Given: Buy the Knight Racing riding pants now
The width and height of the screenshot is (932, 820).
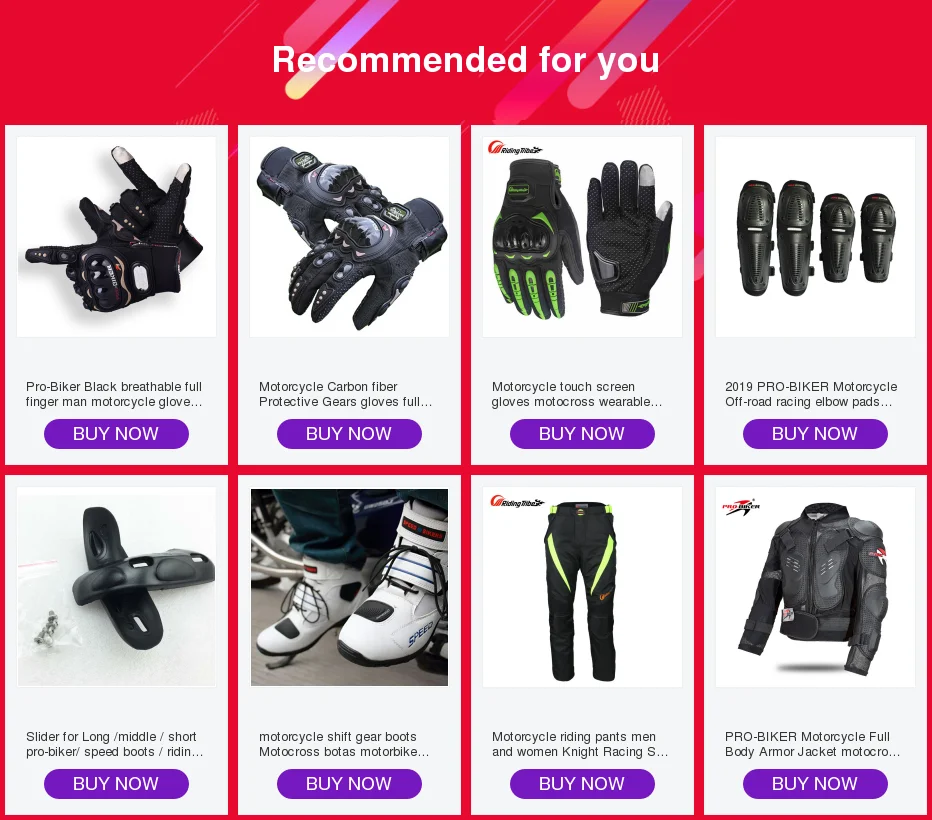Looking at the screenshot, I should coord(582,784).
